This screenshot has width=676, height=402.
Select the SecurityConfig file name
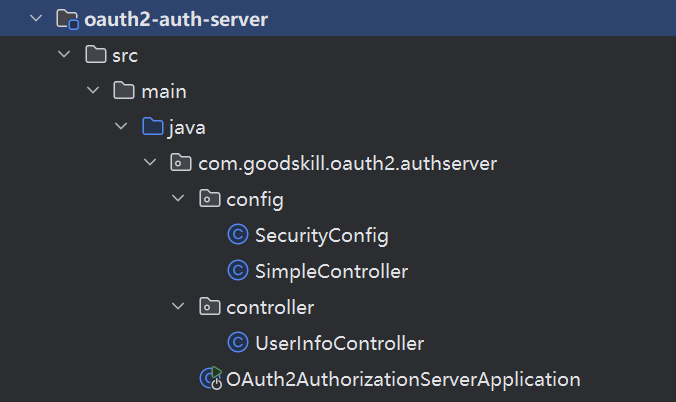[321, 236]
